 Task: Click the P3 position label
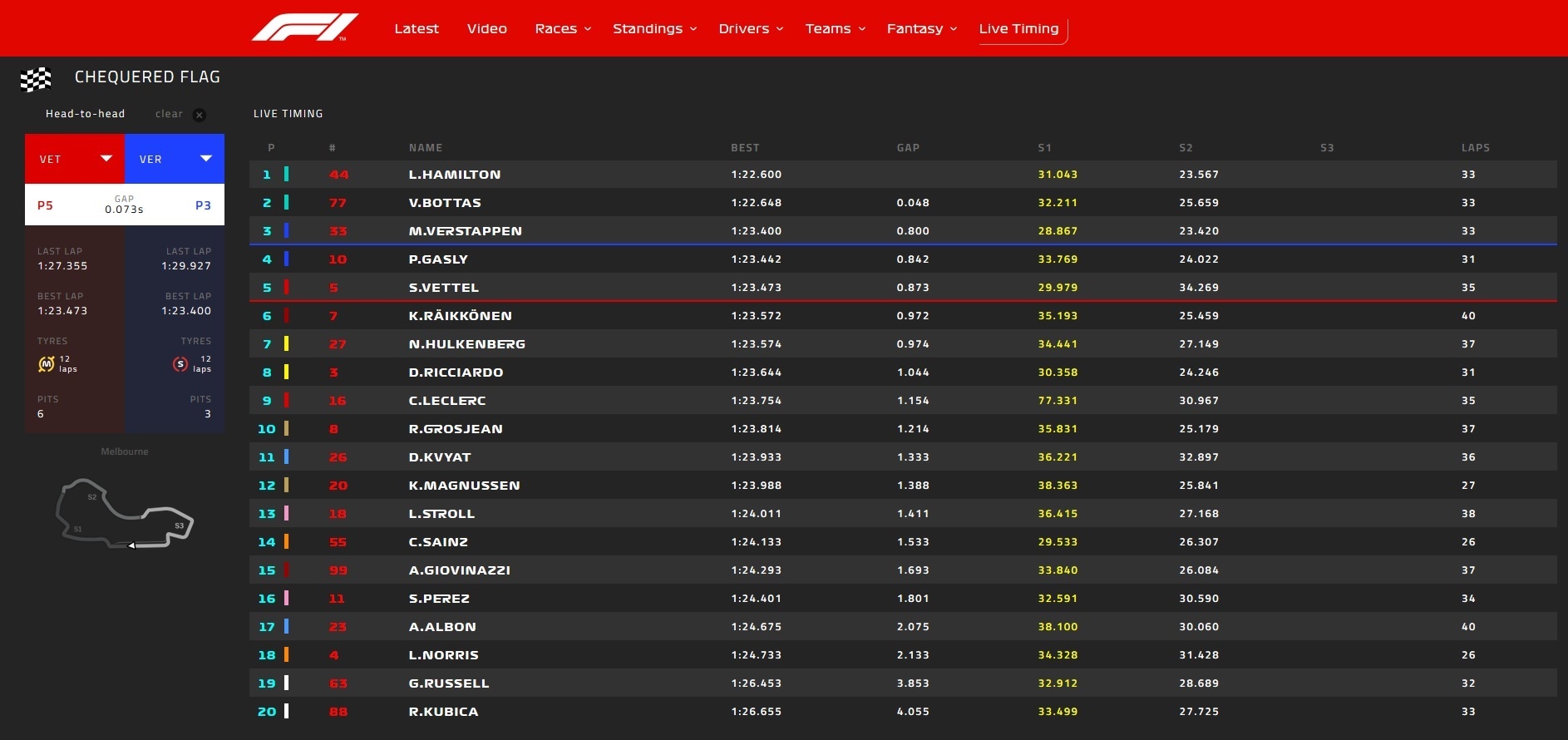tap(203, 205)
